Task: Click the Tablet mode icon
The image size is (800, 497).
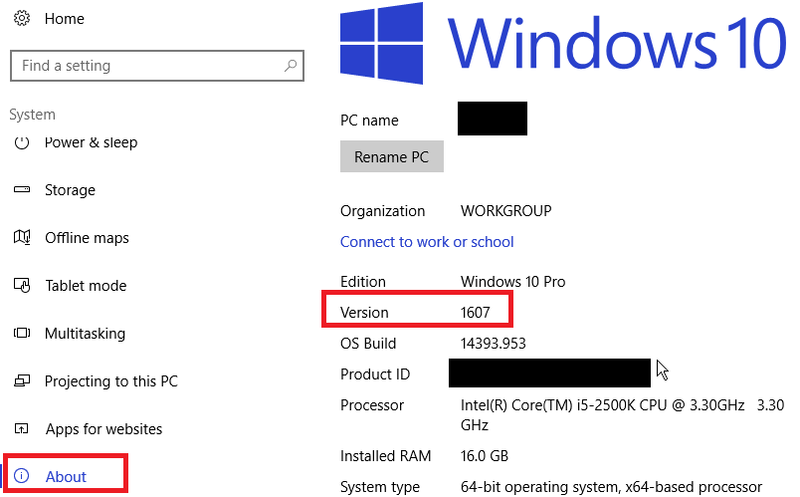Action: click(21, 285)
